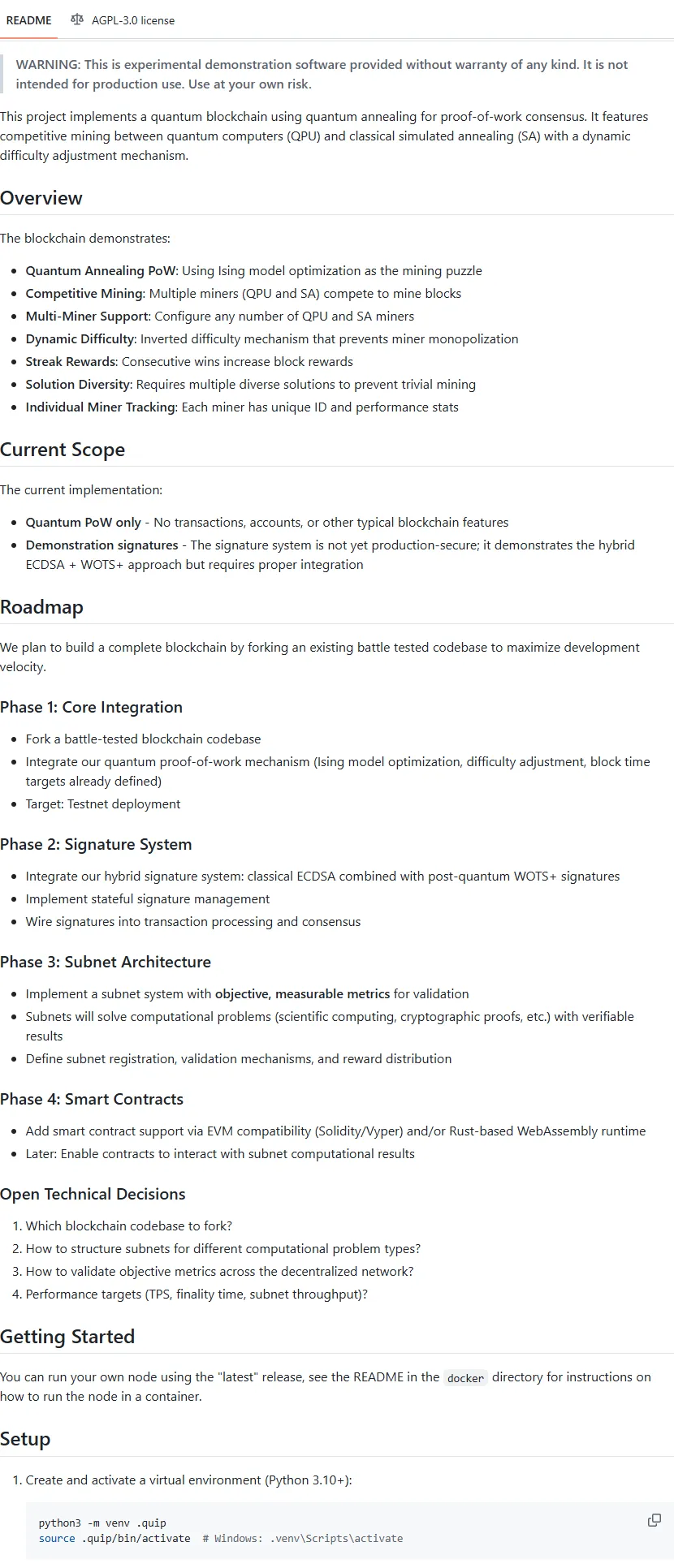Image resolution: width=674 pixels, height=1568 pixels.
Task: Click the Setup section heading
Action: point(25,1439)
